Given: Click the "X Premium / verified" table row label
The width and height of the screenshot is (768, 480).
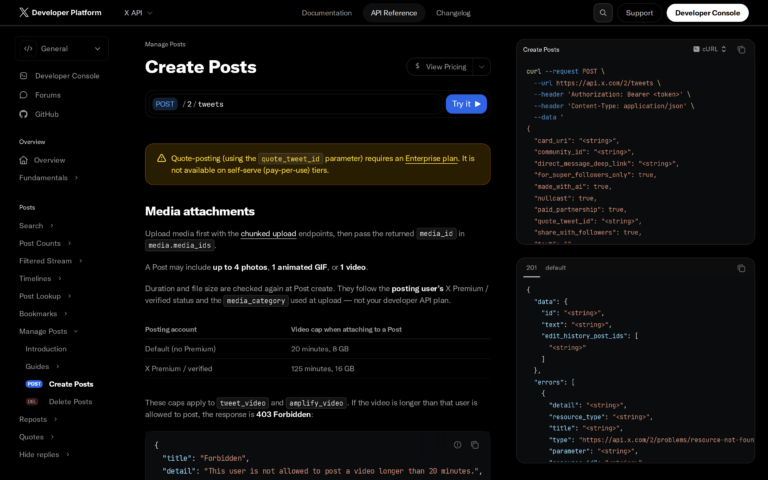Looking at the screenshot, I should (x=179, y=368).
